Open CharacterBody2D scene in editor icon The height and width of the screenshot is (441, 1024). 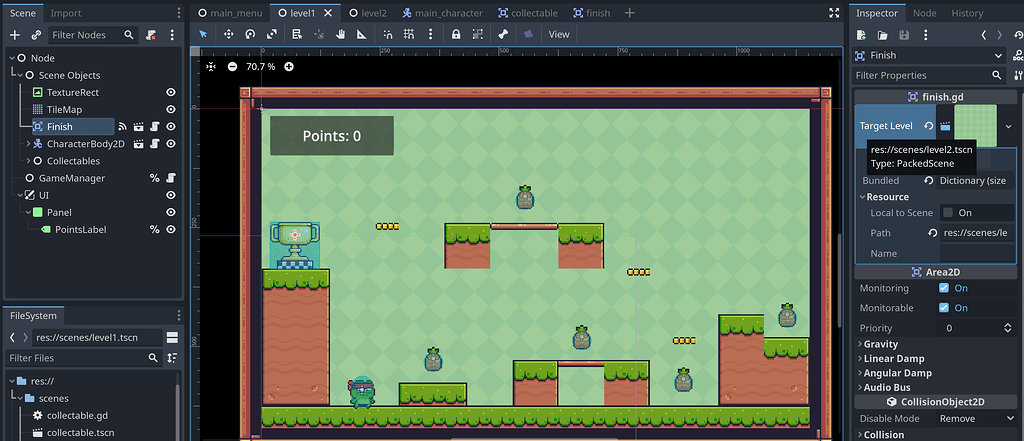point(138,144)
